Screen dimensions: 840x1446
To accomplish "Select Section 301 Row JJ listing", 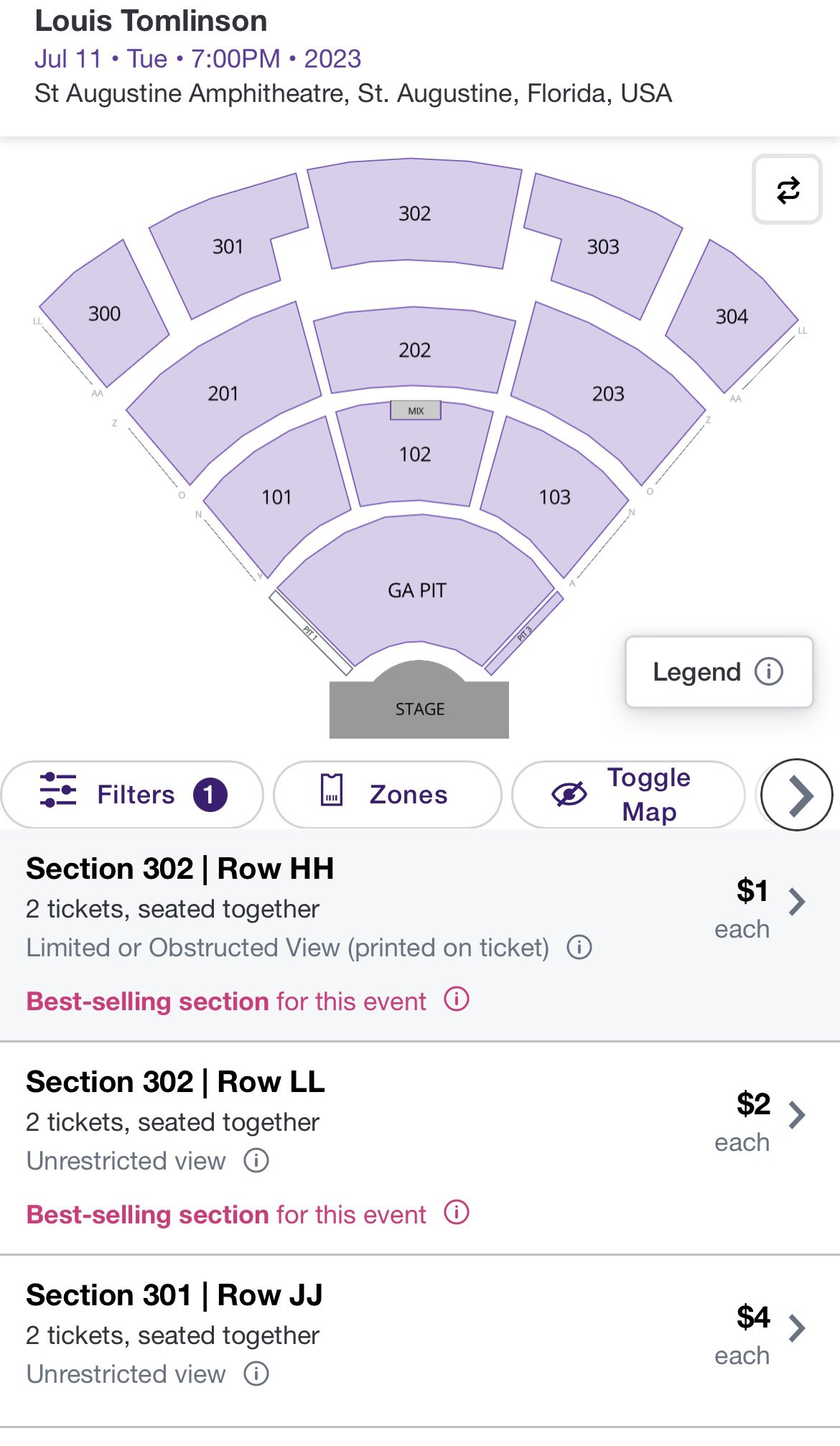I will point(420,1341).
